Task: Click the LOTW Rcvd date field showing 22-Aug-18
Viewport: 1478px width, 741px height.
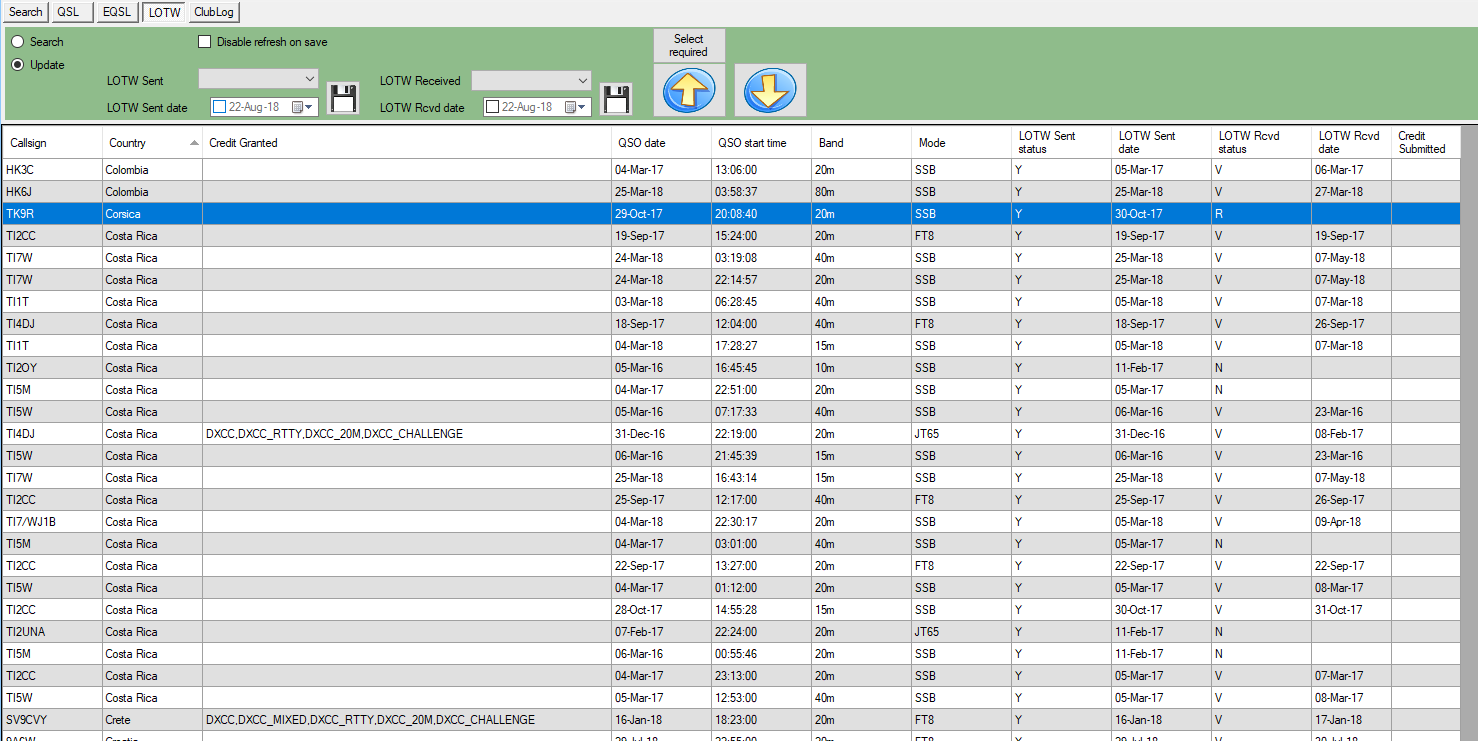Action: tap(537, 107)
